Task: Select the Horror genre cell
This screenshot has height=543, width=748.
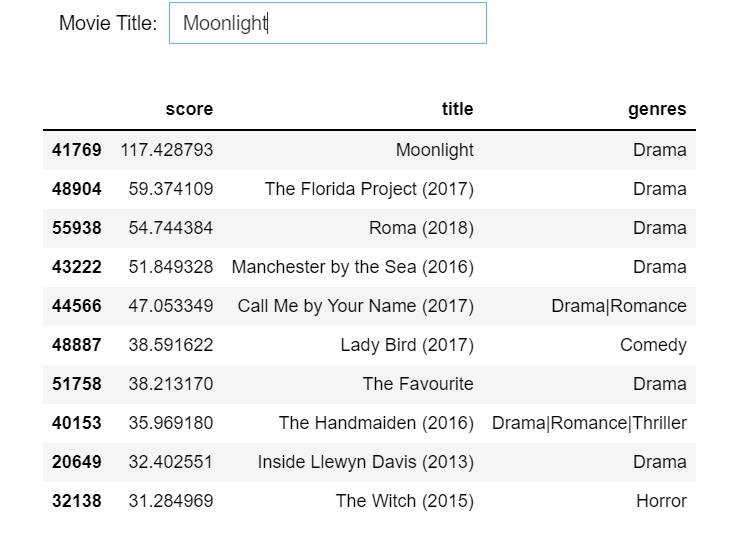Action: (x=661, y=501)
